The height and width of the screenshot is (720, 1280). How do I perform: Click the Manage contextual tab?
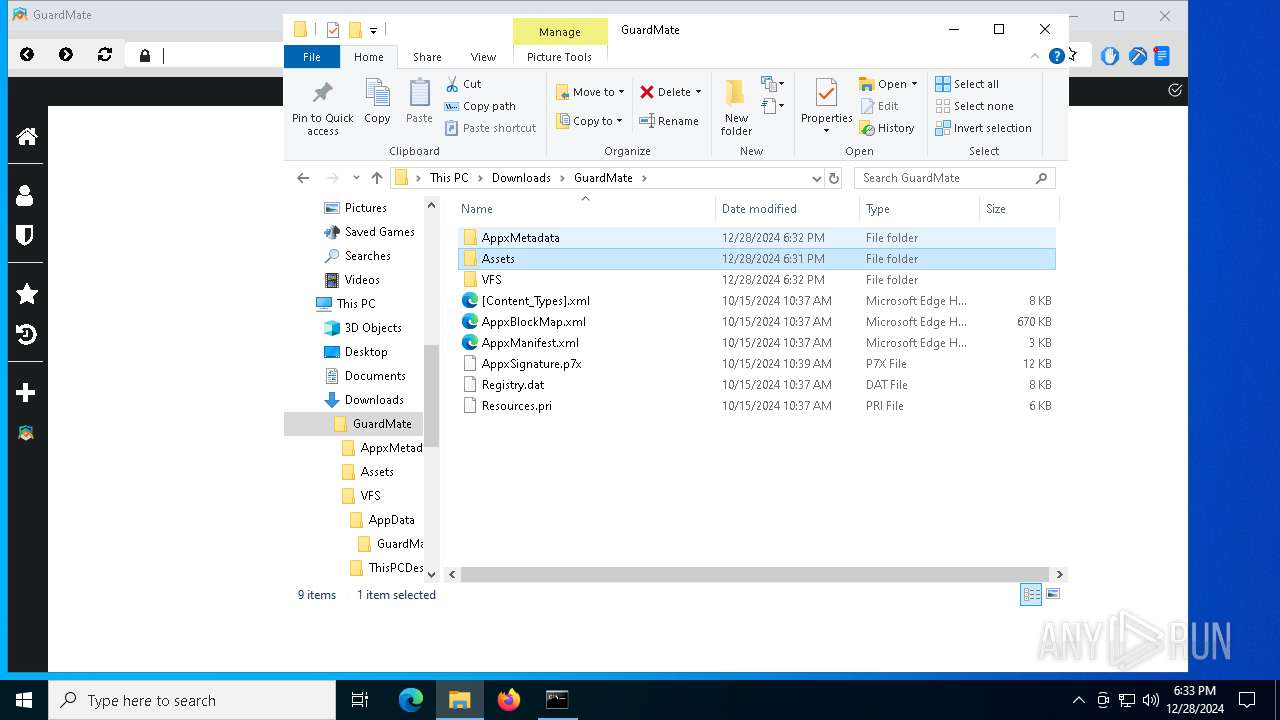[x=560, y=32]
